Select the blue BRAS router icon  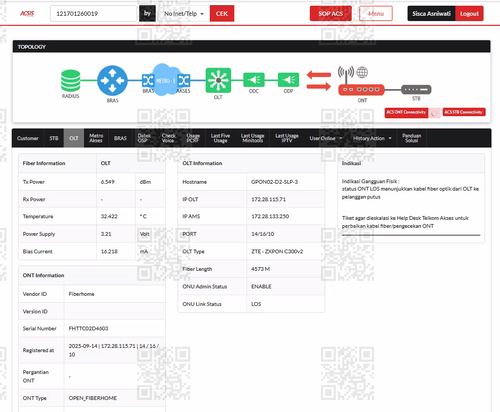point(112,80)
